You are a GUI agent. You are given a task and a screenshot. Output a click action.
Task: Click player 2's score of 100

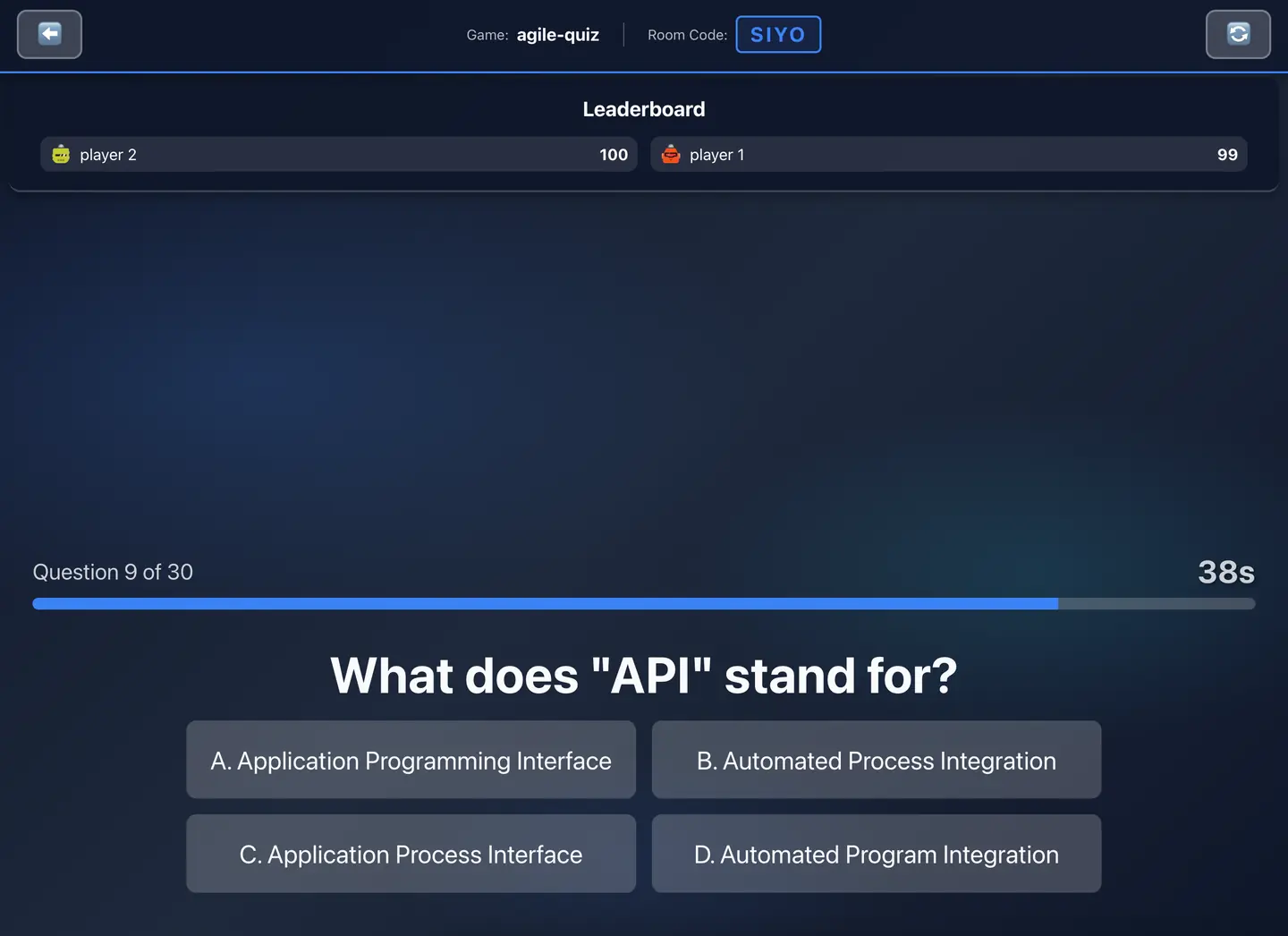point(614,155)
